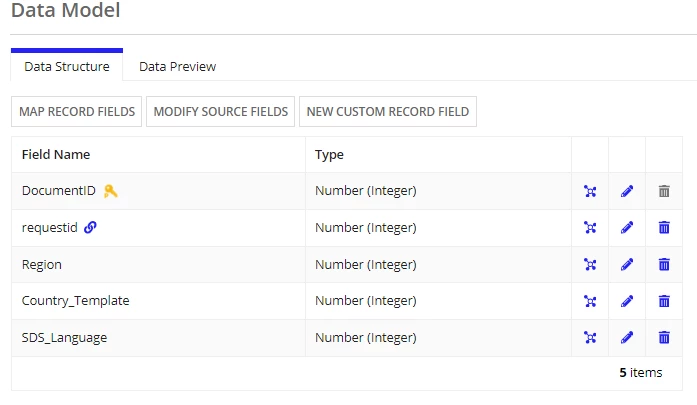This screenshot has height=405, width=697.
Task: Switch to the Data Preview tab
Action: tap(177, 67)
